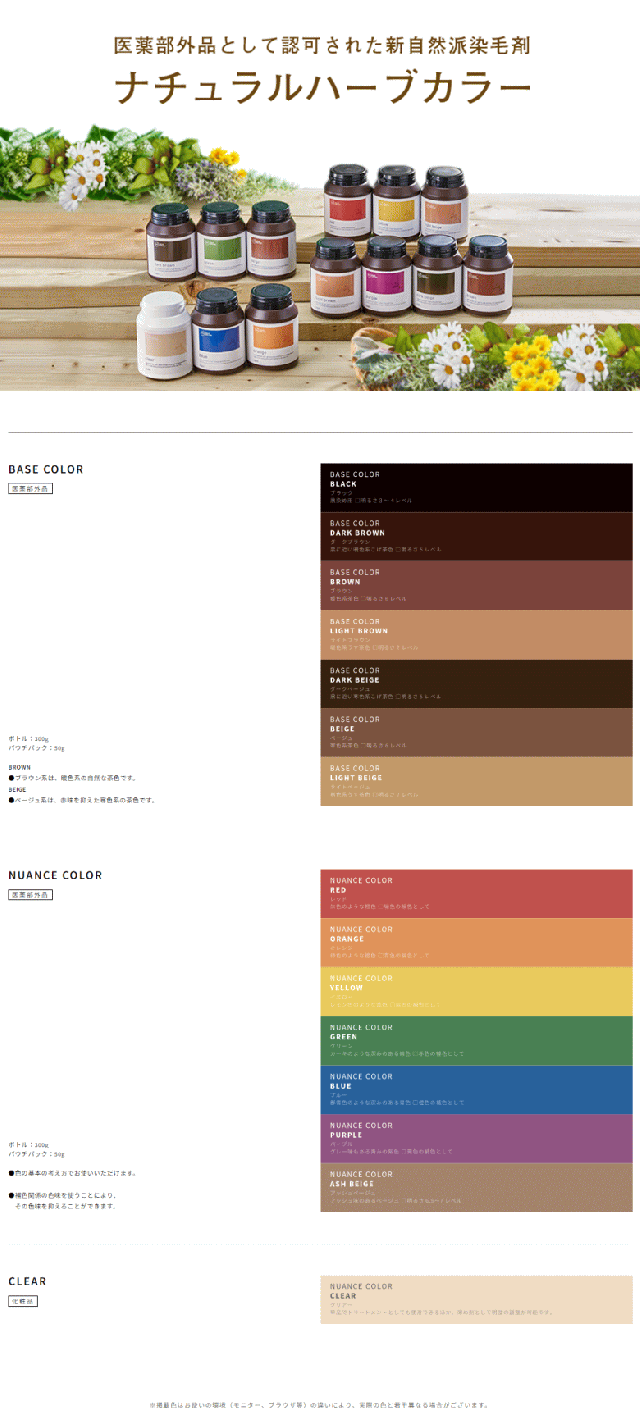640x1427 pixels.
Task: Click the product jars hero image
Action: [x=320, y=260]
